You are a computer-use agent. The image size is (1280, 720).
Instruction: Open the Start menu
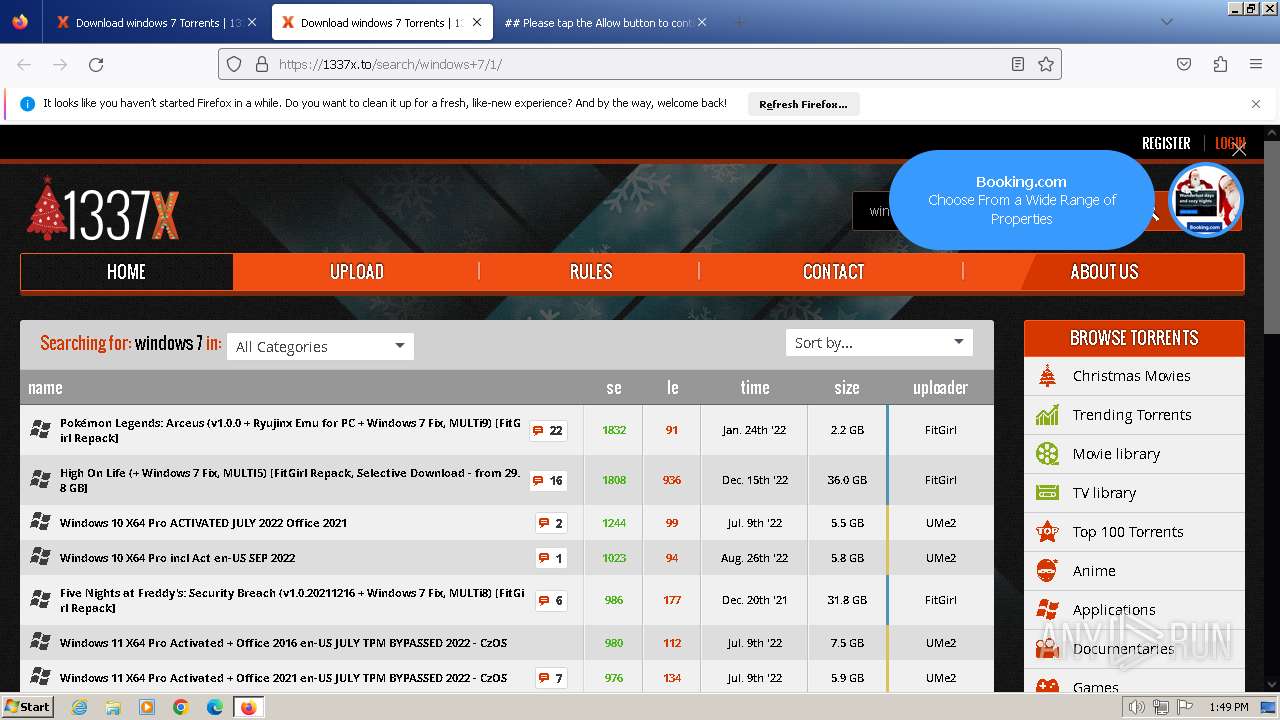click(27, 706)
